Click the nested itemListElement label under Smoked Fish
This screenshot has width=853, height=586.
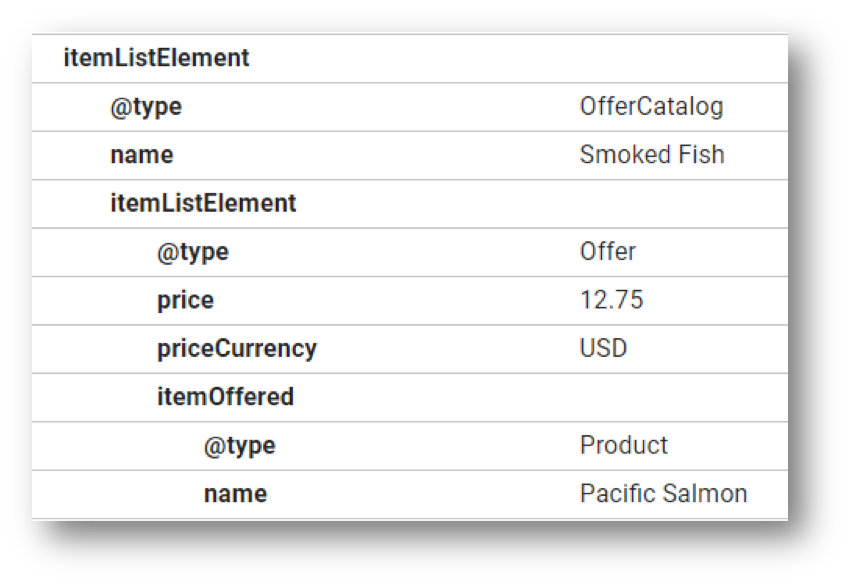203,203
